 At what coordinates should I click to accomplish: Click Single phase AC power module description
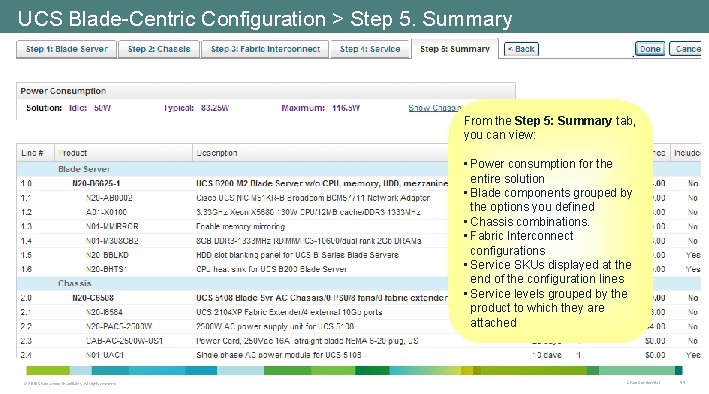[279, 355]
